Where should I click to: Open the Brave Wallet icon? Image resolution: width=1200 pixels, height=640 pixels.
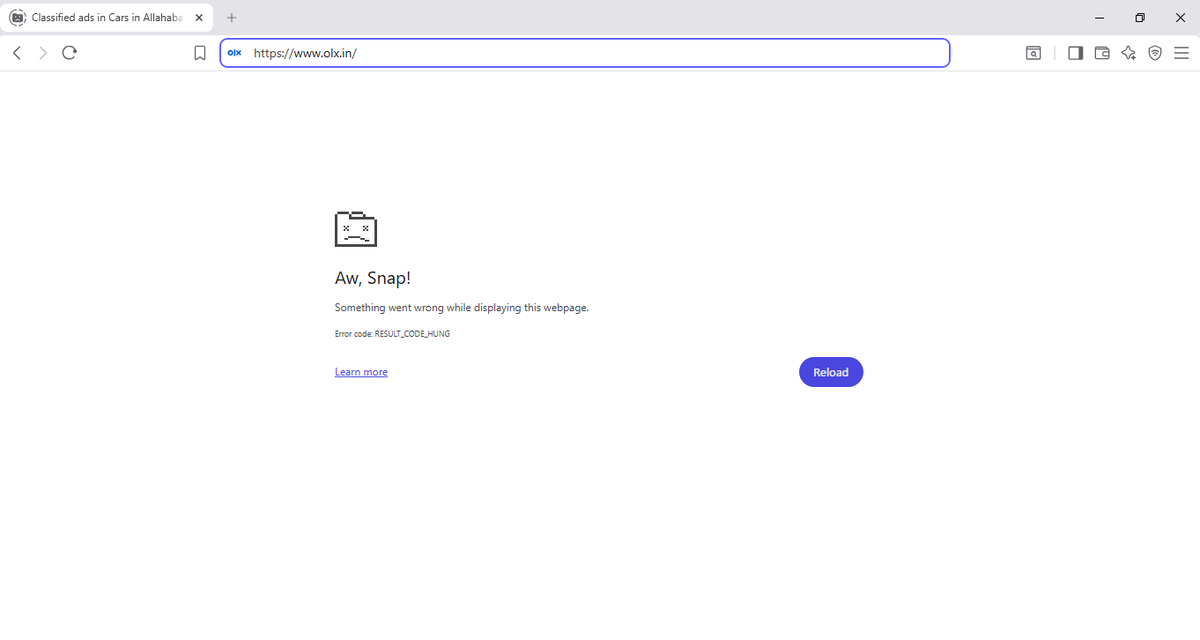pyautogui.click(x=1102, y=53)
